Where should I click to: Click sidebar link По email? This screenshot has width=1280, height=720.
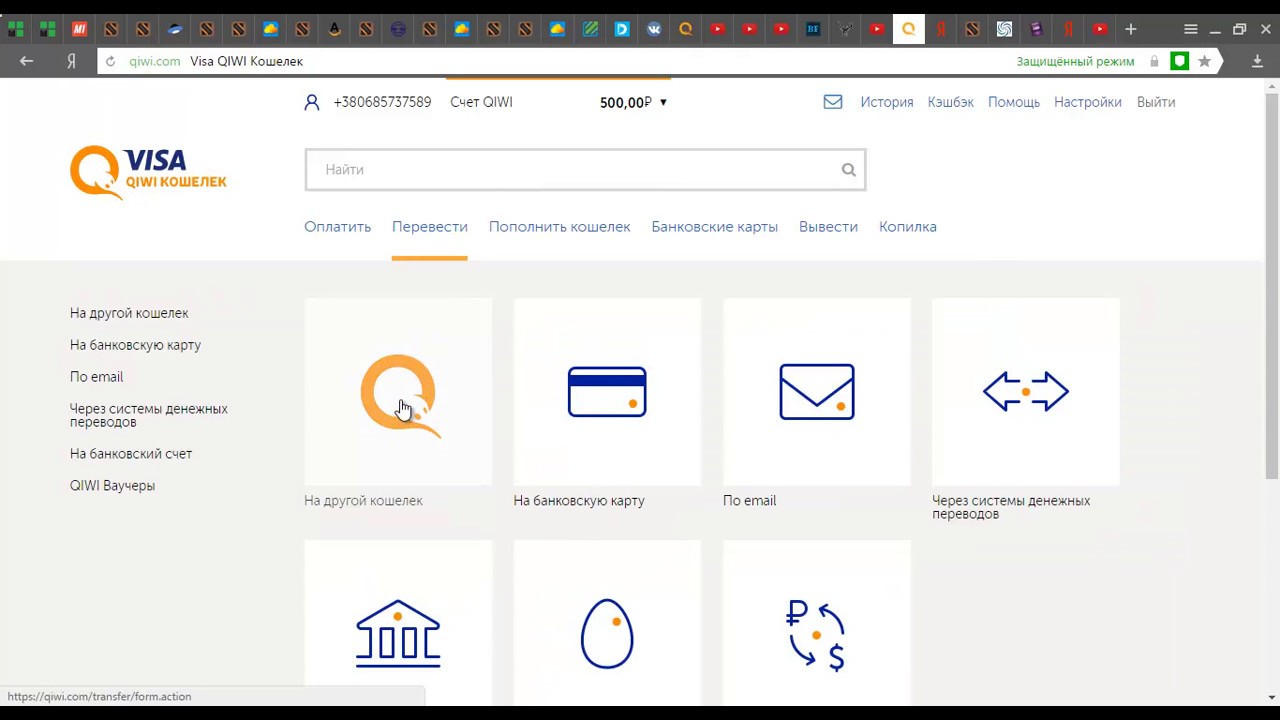tap(96, 377)
